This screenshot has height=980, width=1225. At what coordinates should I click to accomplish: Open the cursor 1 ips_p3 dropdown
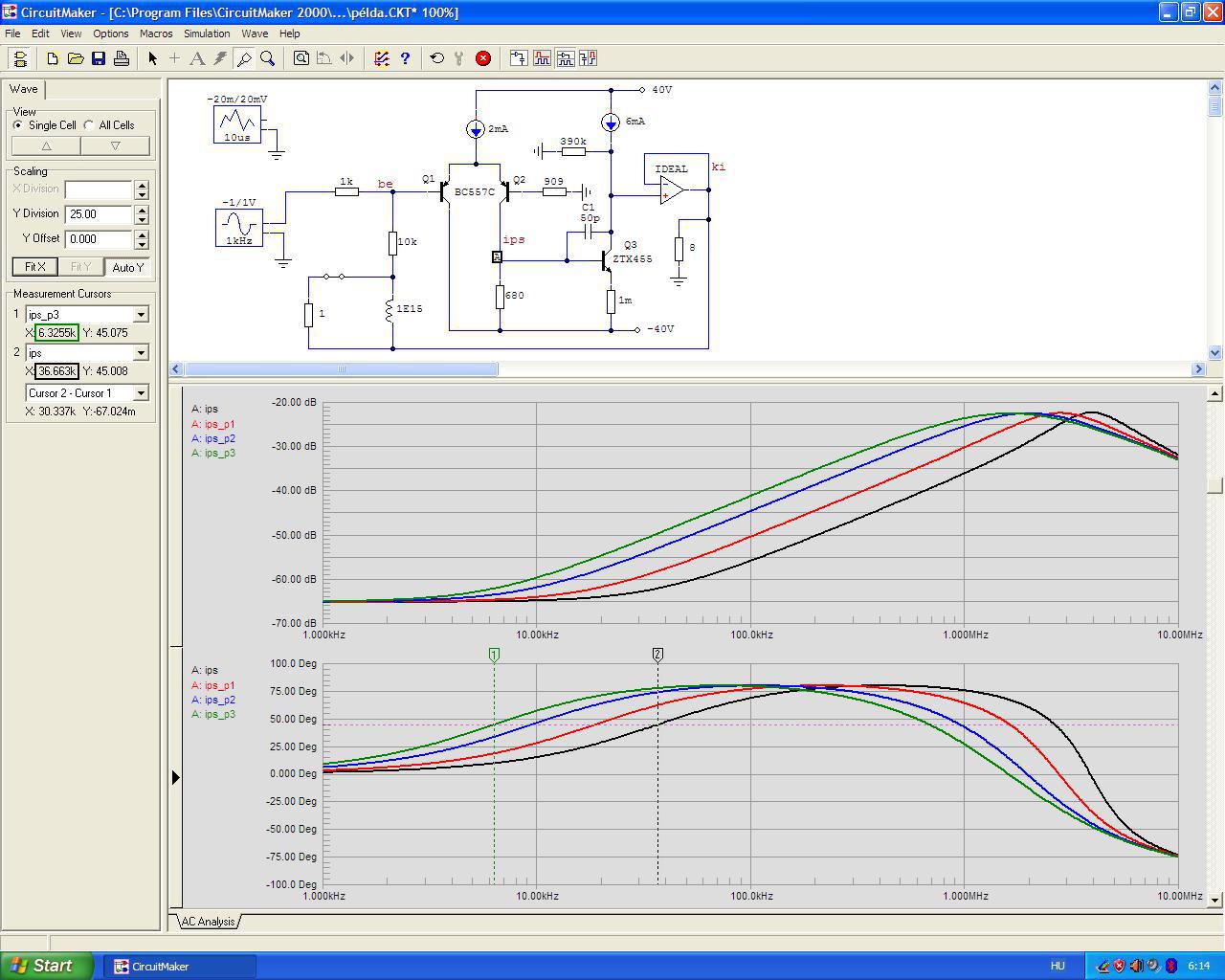141,315
